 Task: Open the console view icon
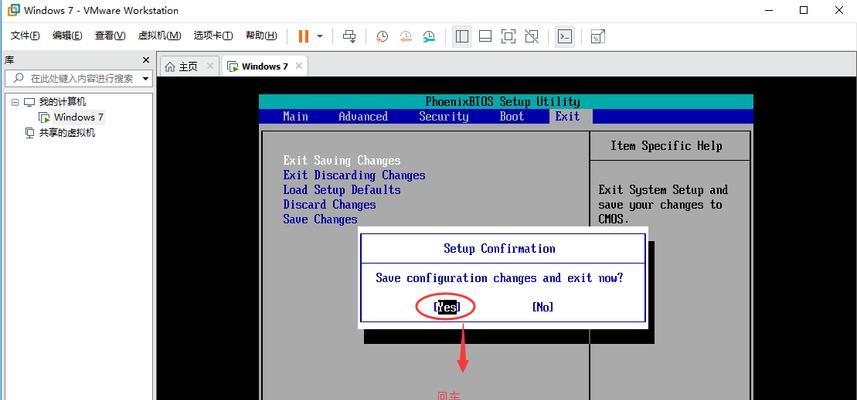click(565, 36)
